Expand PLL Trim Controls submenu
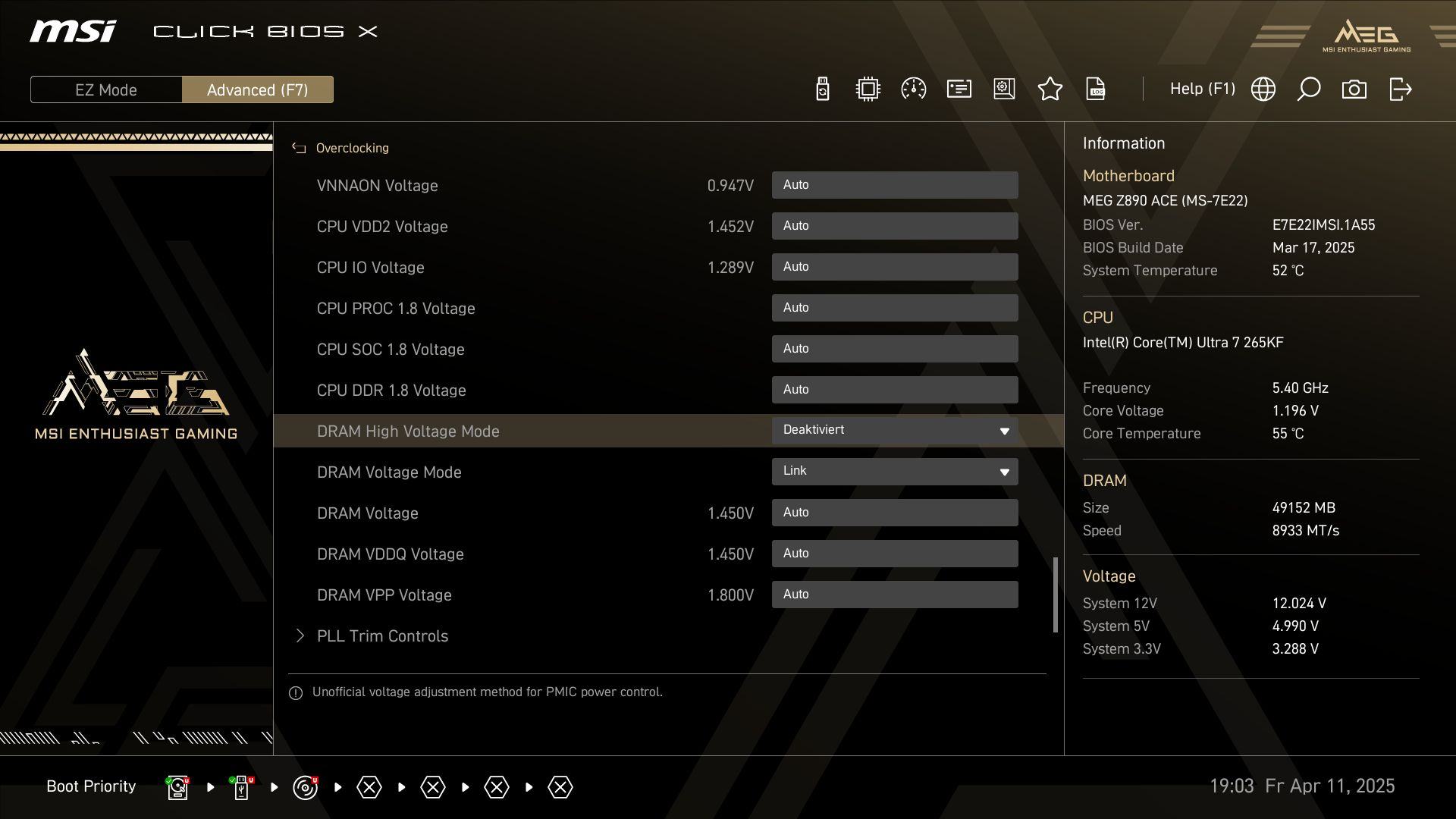 (382, 636)
